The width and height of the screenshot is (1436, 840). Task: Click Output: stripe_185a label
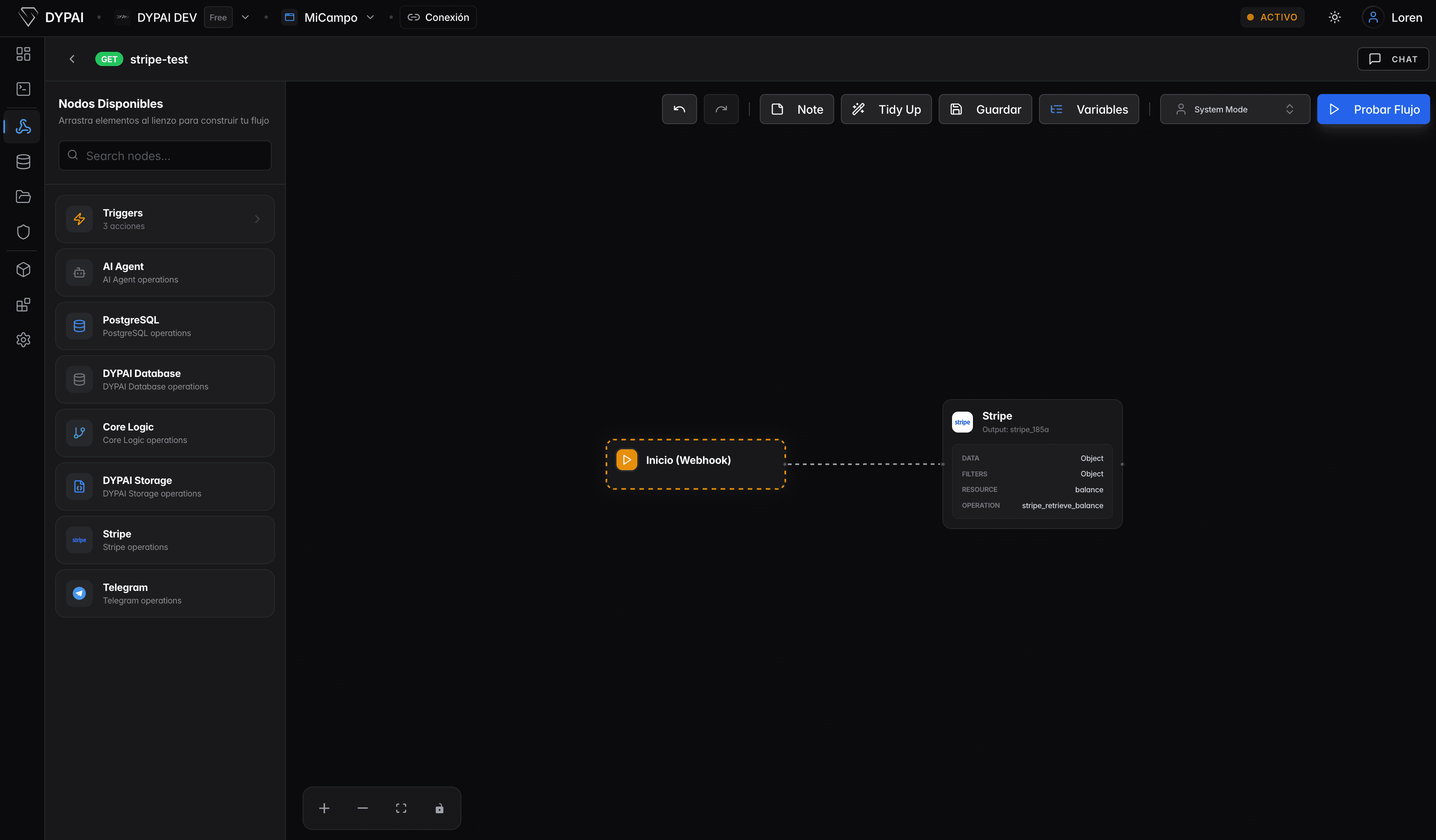coord(1015,430)
